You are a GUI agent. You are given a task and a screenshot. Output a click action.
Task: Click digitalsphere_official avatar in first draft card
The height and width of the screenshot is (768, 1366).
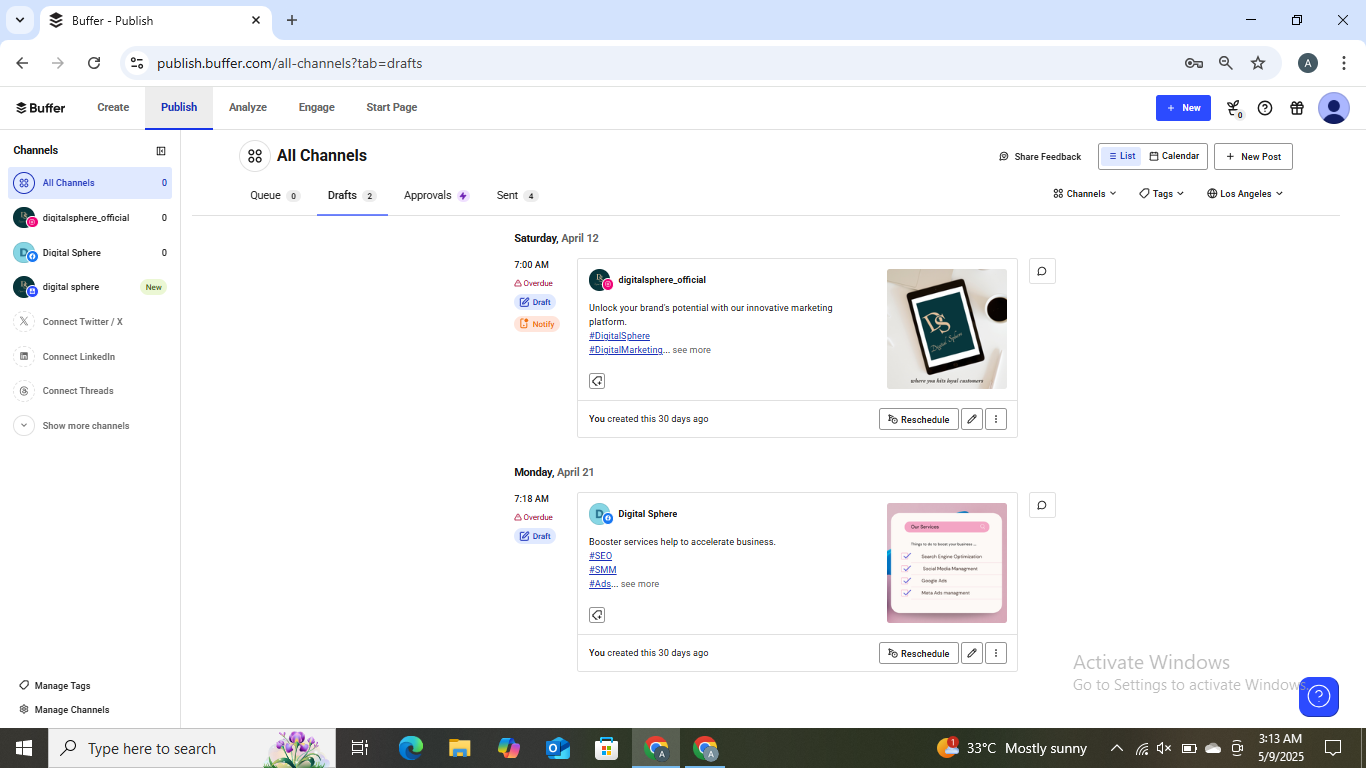click(x=600, y=280)
